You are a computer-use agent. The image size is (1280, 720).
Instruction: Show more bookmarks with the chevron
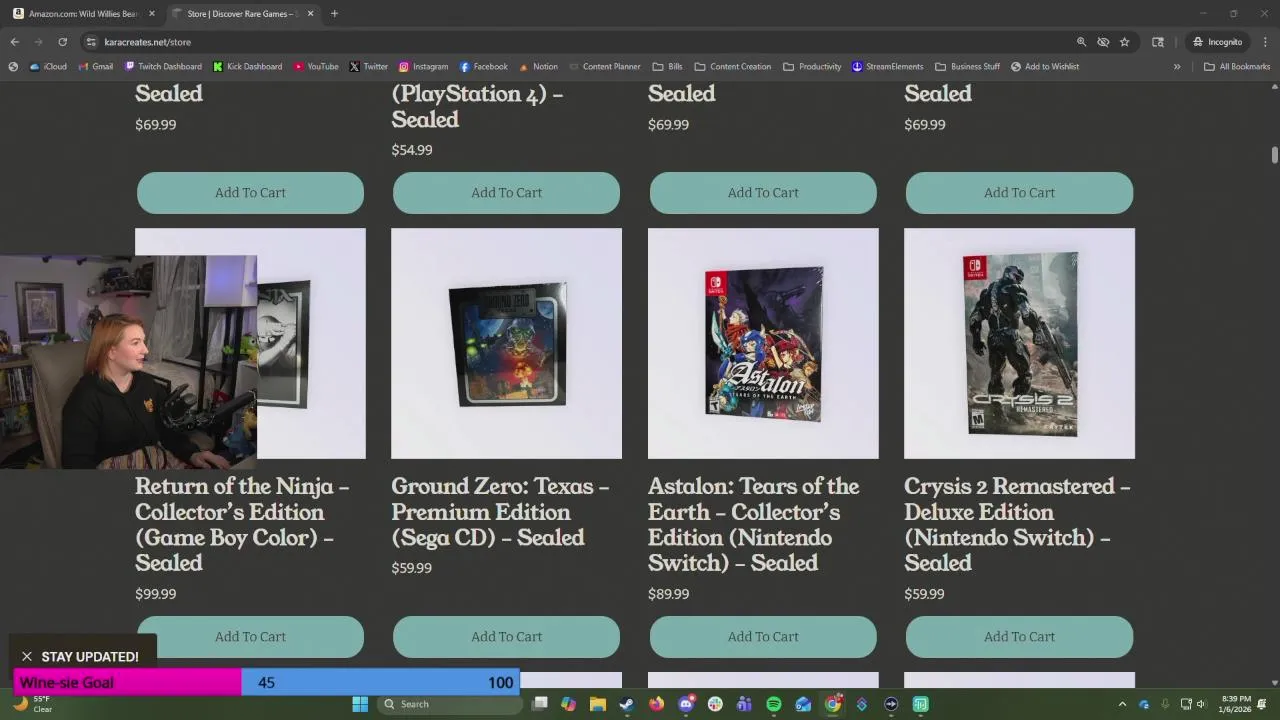coord(1177,67)
